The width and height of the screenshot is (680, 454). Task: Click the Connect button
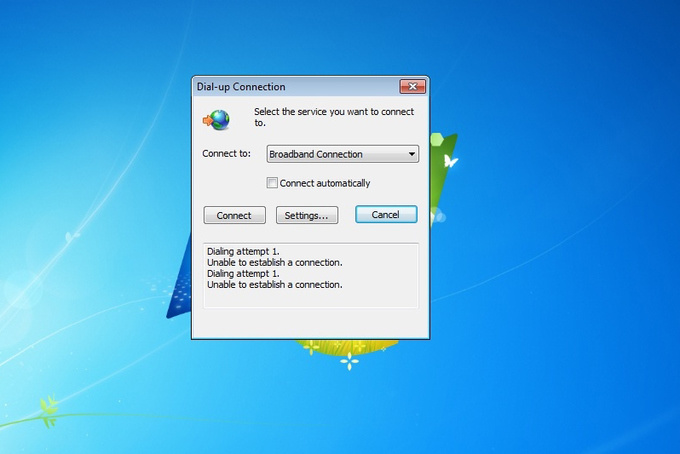pyautogui.click(x=235, y=215)
